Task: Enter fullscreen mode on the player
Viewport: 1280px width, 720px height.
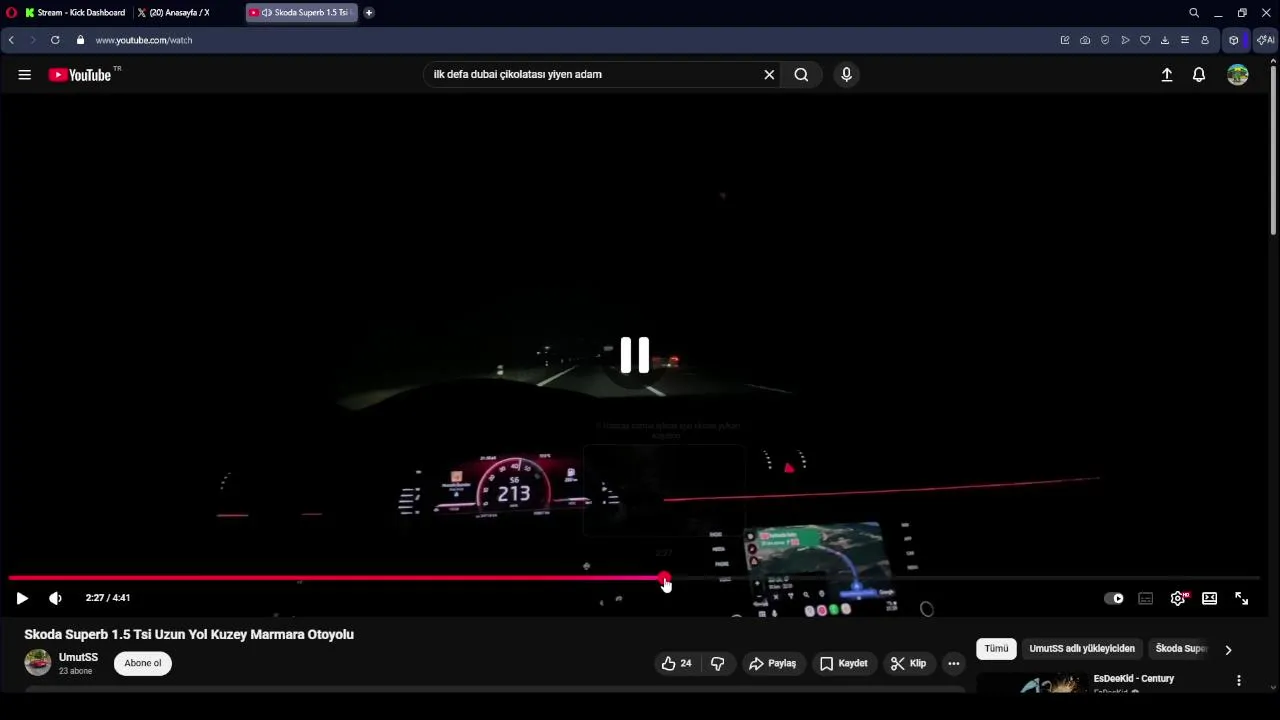Action: pyautogui.click(x=1241, y=598)
